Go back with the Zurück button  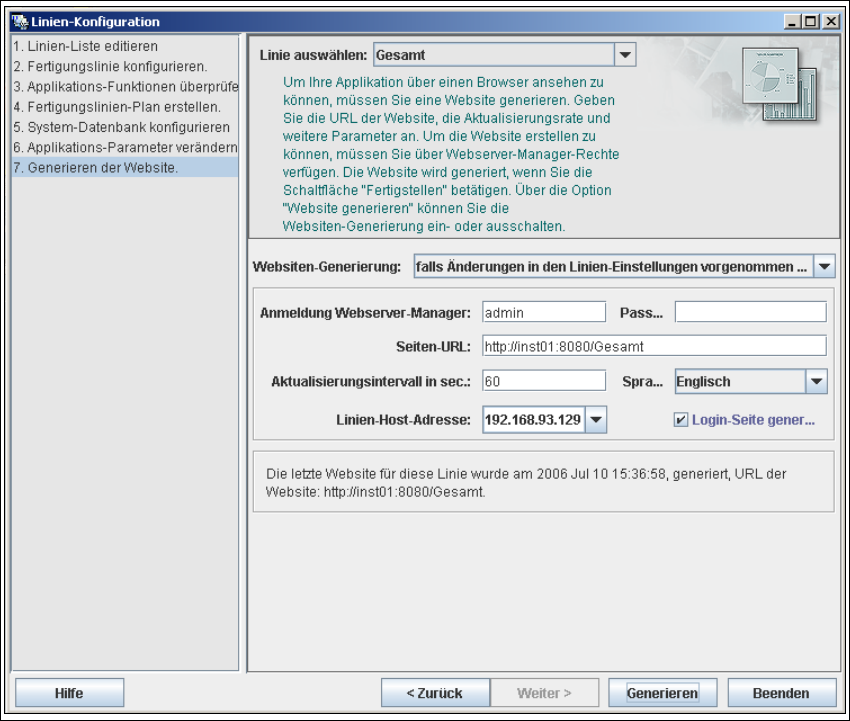435,693
